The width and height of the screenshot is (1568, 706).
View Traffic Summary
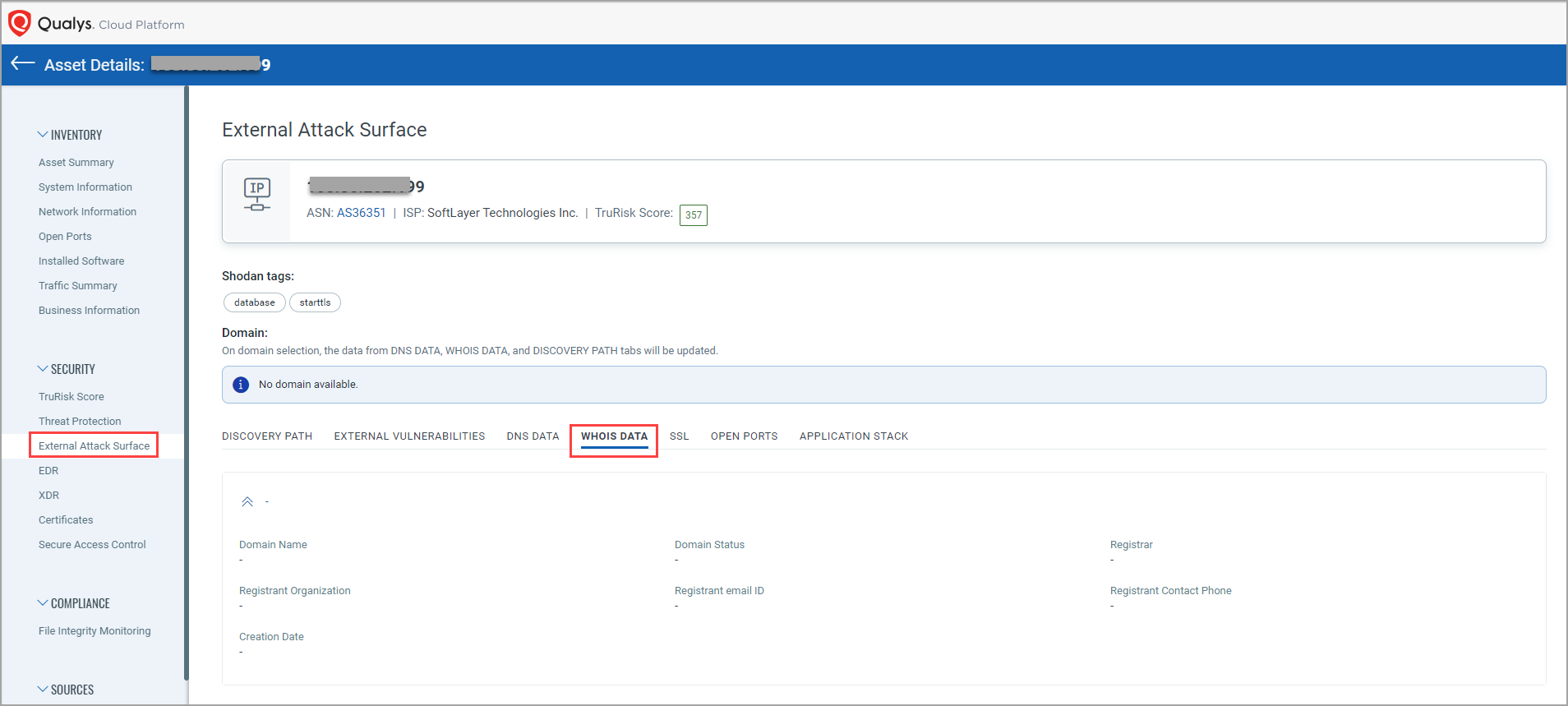tap(78, 286)
